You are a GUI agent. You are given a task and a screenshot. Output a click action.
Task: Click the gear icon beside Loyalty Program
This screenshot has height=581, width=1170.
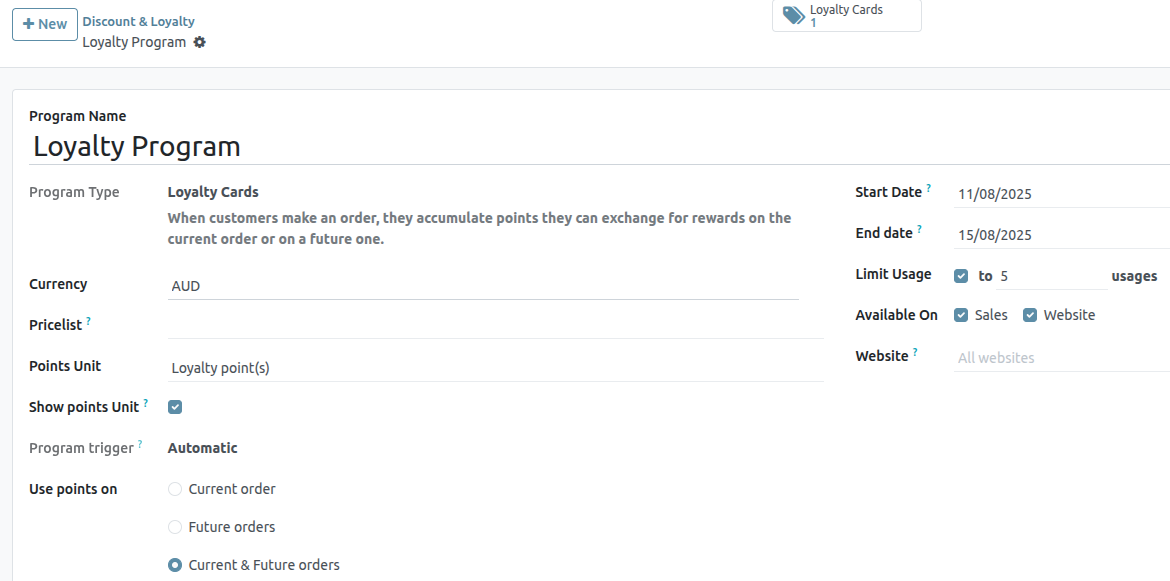(200, 42)
